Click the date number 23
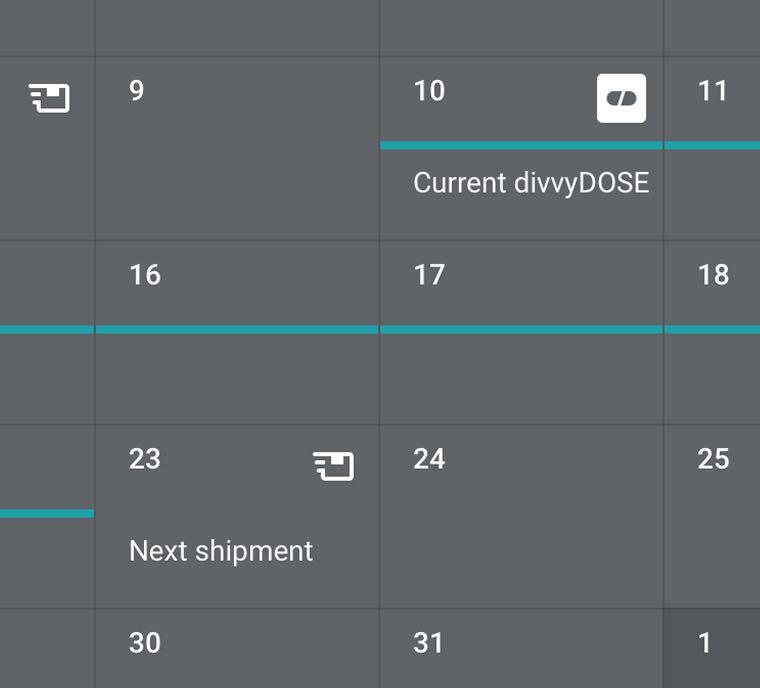 click(145, 459)
